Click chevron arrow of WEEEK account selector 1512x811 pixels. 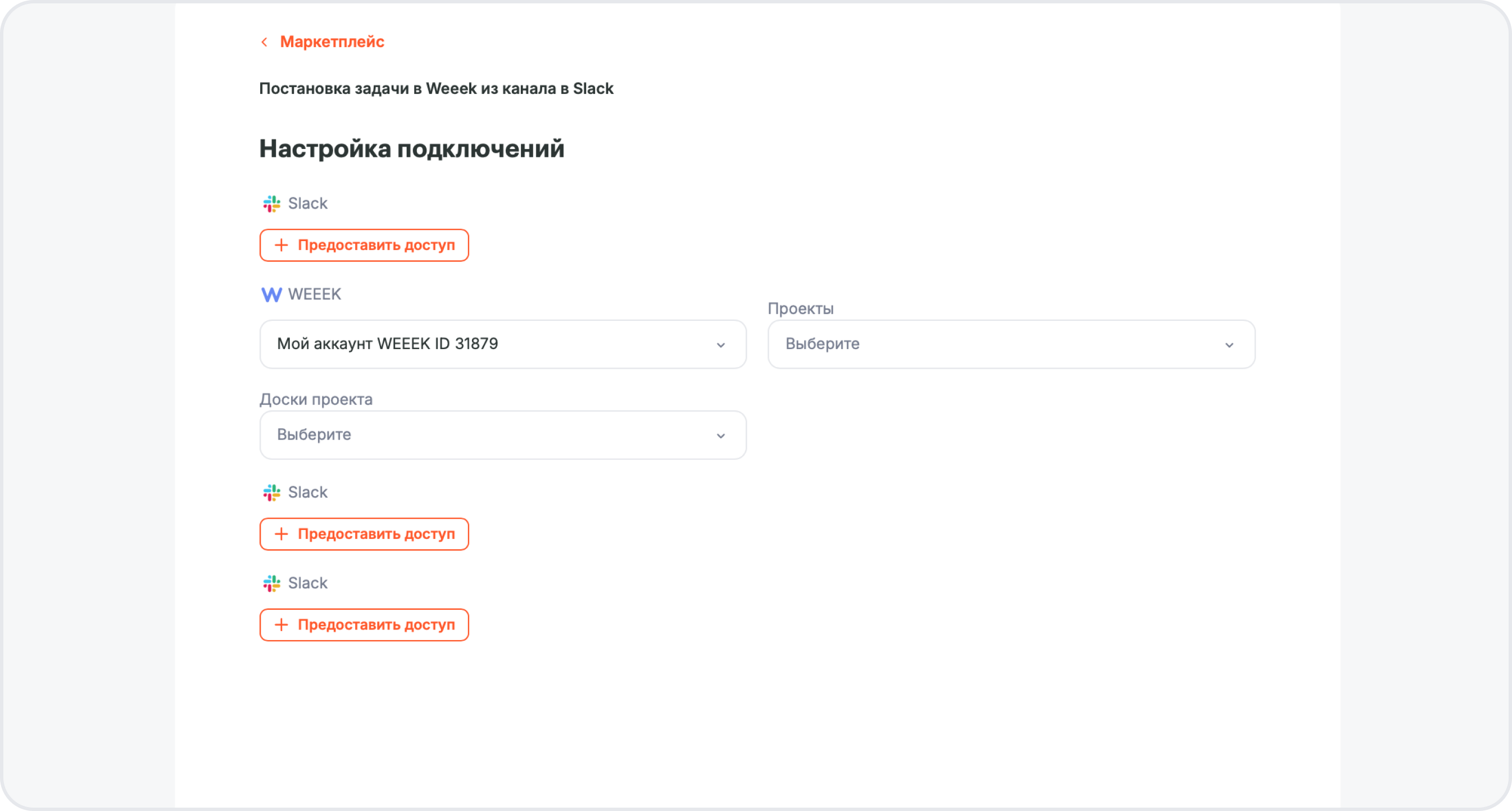point(721,345)
